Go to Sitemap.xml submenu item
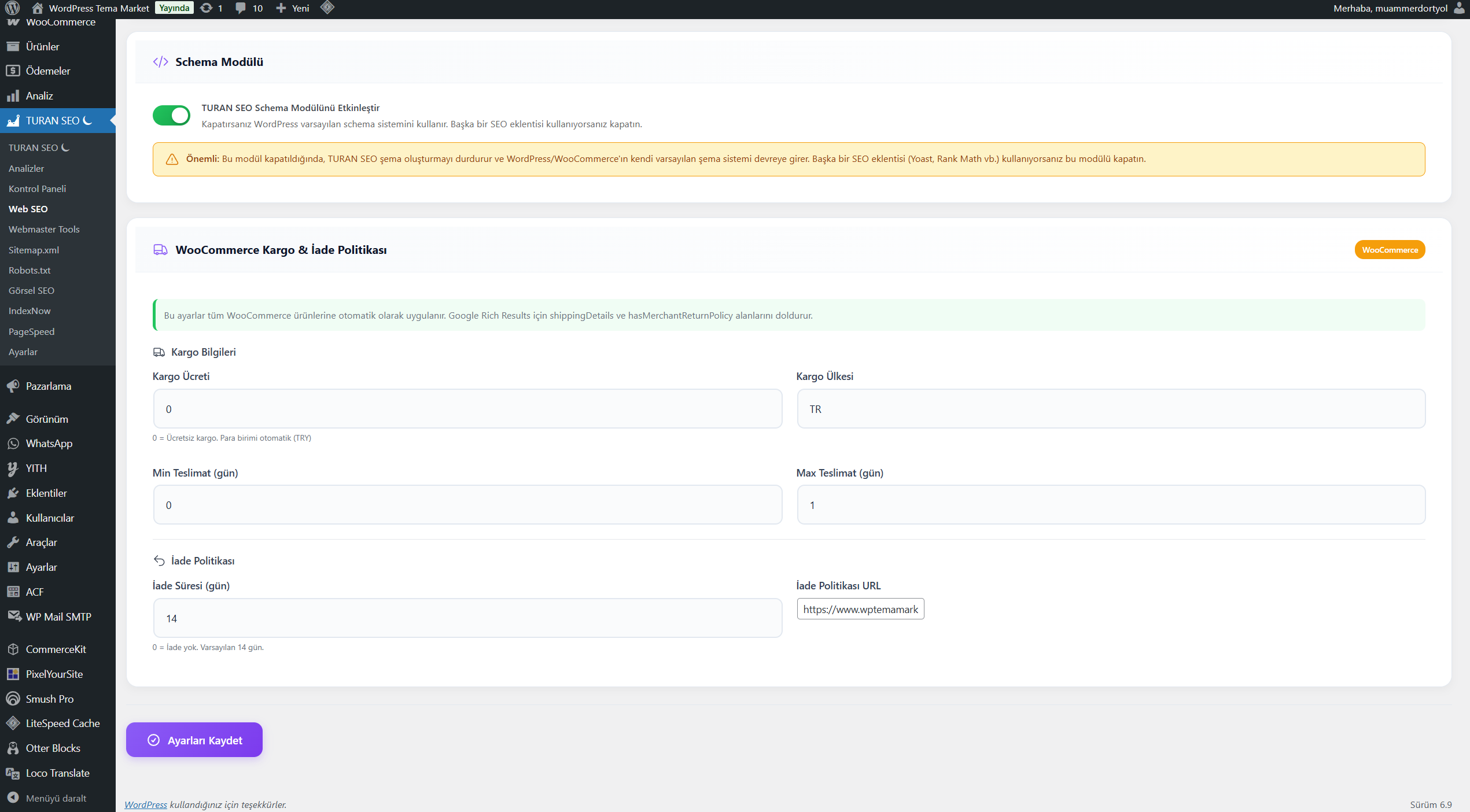Screen dimensions: 1470x812 coord(34,250)
